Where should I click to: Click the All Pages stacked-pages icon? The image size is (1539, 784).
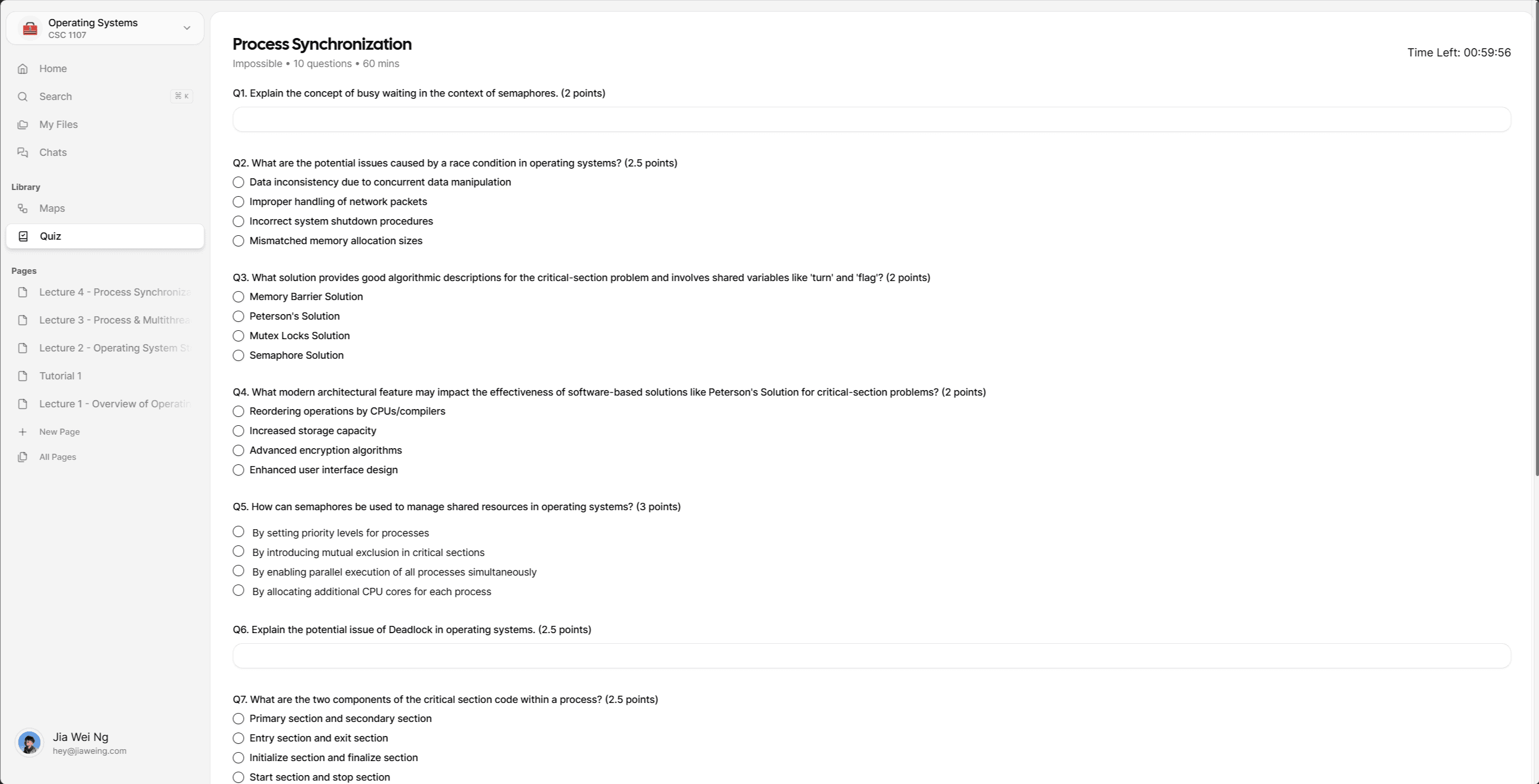pos(23,457)
